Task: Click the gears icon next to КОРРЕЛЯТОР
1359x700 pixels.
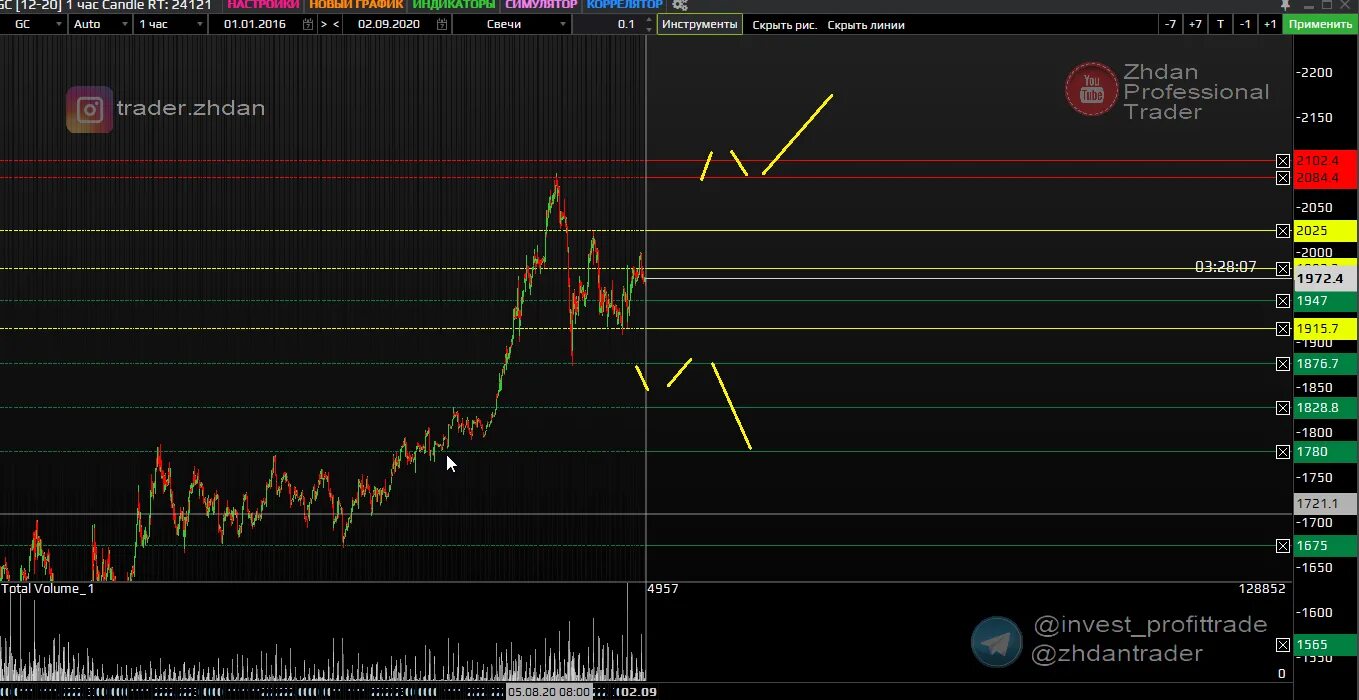Action: 680,5
